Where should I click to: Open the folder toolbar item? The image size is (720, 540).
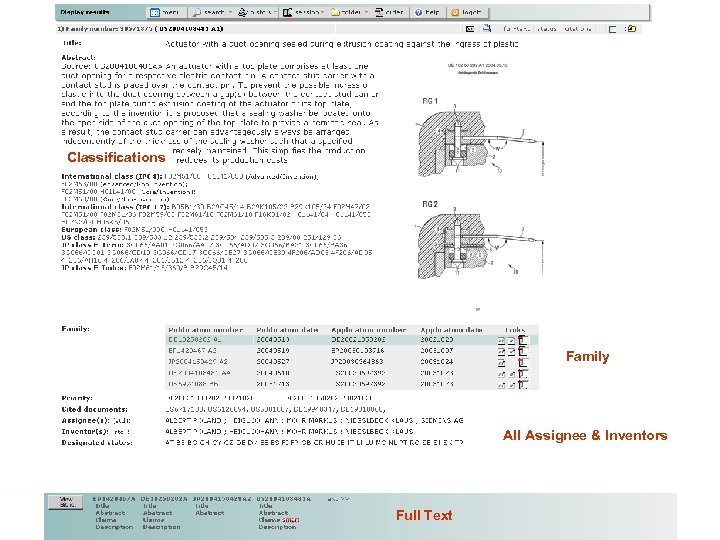pos(346,12)
